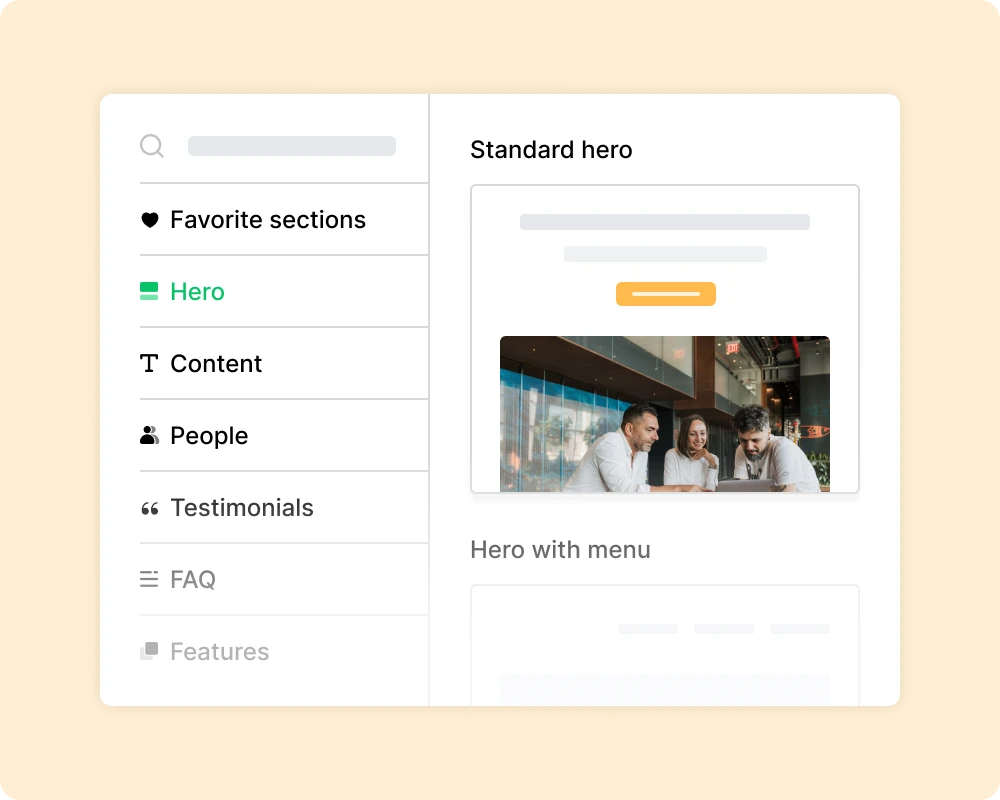Click the heart icon beside Favorite sections
Screen dimensions: 1000x800
[x=149, y=219]
